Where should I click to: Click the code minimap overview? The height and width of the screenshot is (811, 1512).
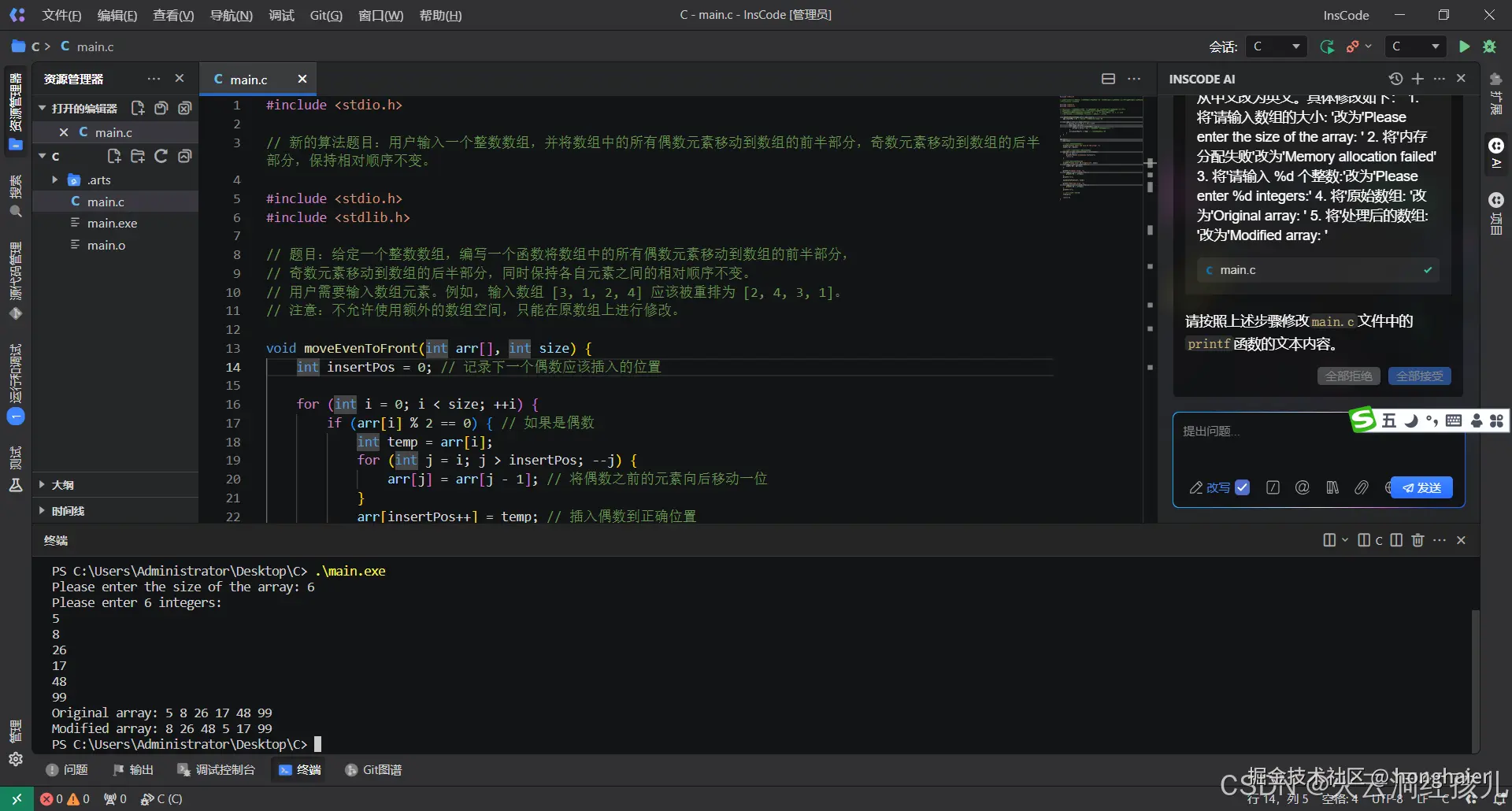coord(1101,147)
